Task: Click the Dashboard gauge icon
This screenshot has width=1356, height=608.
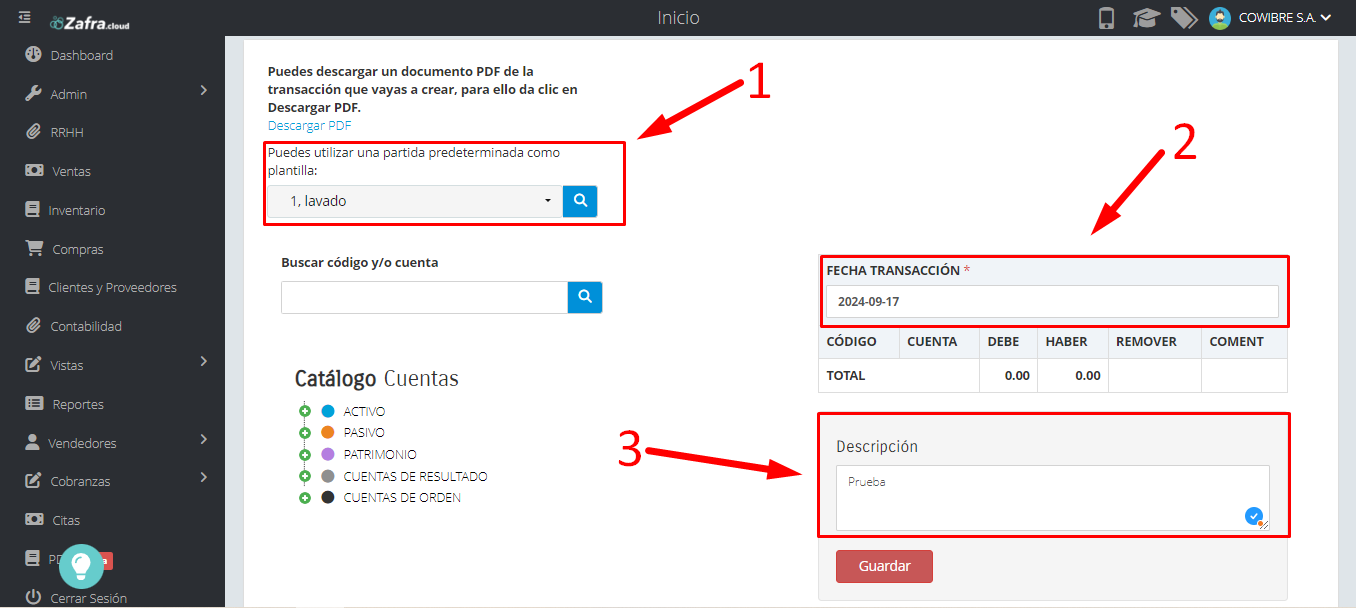Action: click(x=33, y=54)
